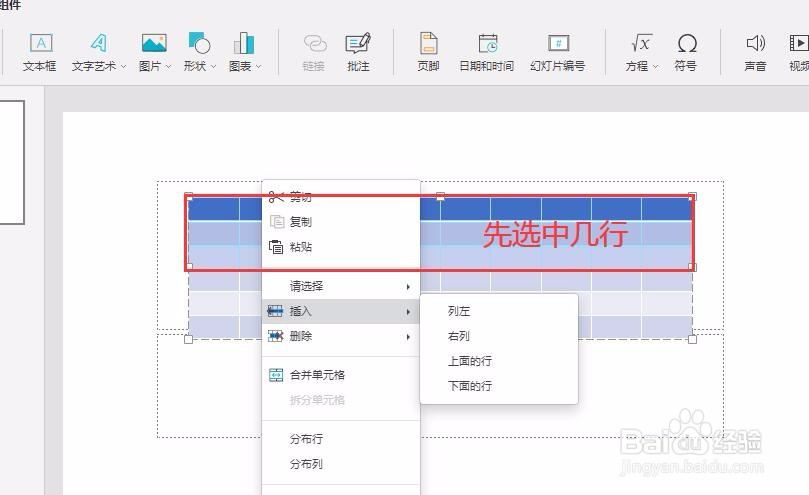Click the copy icon beside 复制
This screenshot has height=495, width=809.
[277, 222]
